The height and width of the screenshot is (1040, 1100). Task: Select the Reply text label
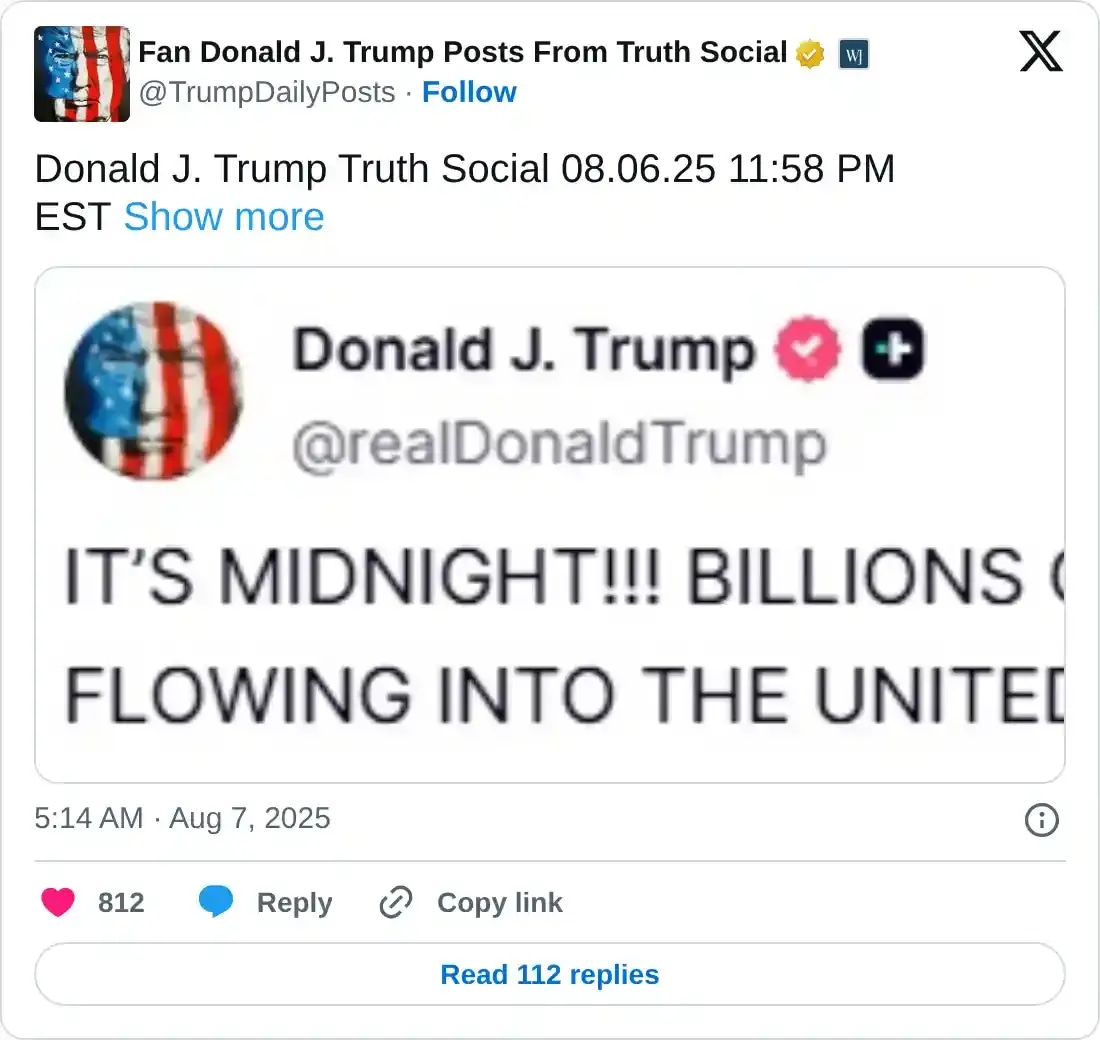pos(294,903)
